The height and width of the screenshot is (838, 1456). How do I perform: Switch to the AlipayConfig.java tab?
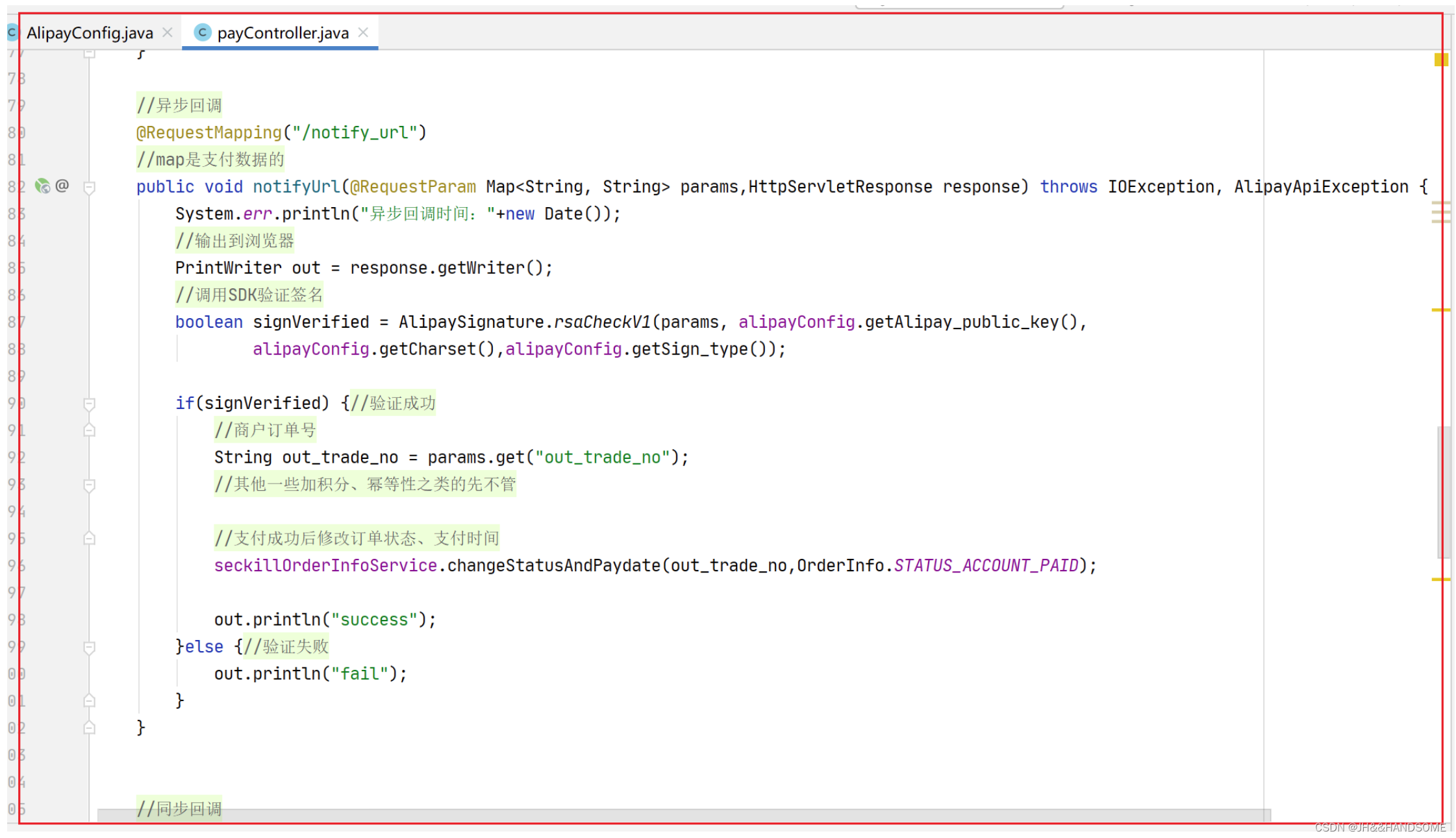(x=90, y=32)
